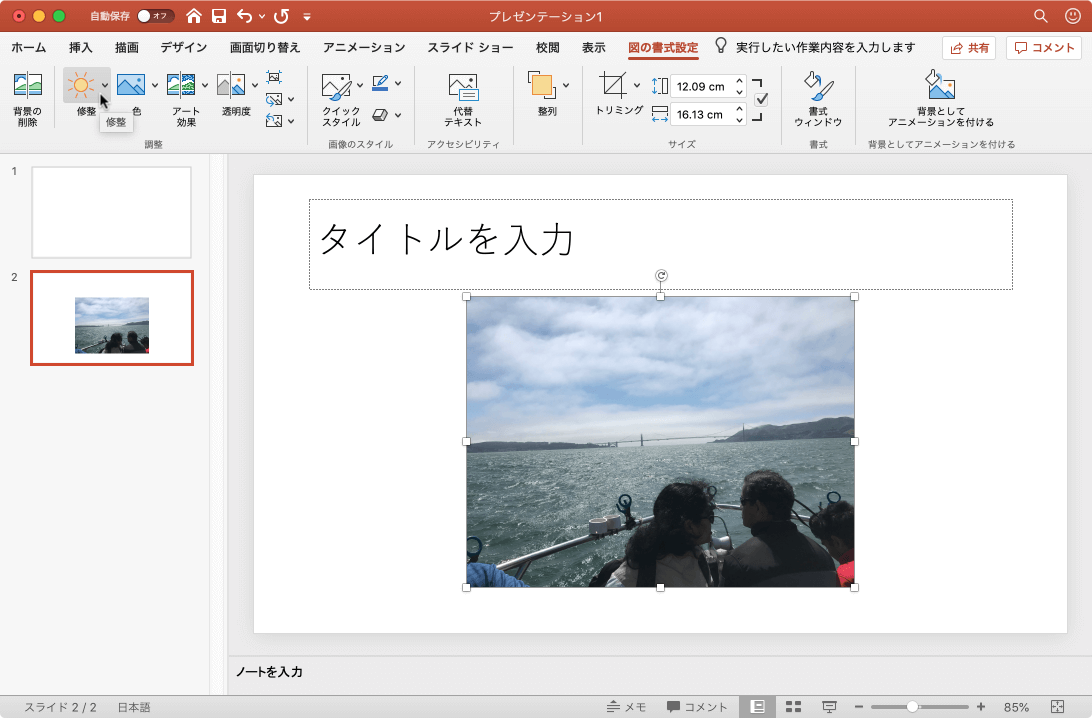The width and height of the screenshot is (1092, 718).
Task: Open the Art Effects (アート効果) tool
Action: click(x=182, y=87)
